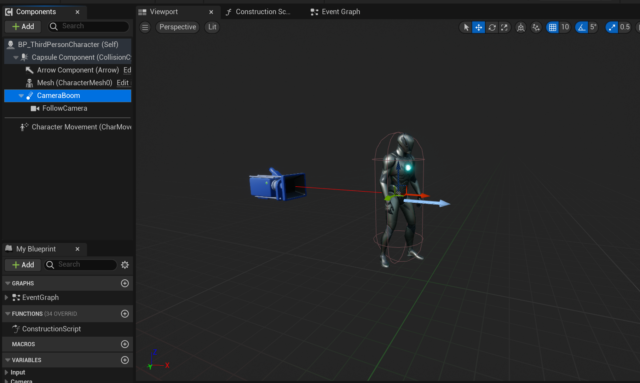The image size is (640, 383).
Task: Open the grid snap value 10 dropdown
Action: pyautogui.click(x=565, y=27)
